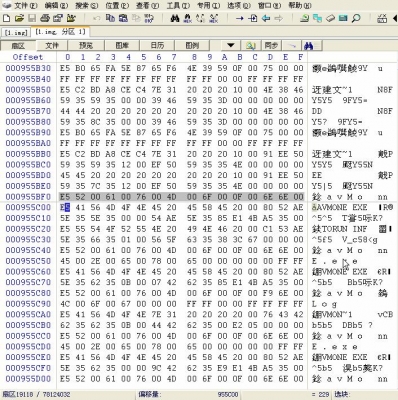Click the Clone Disk icon
The image size is (398, 400).
[317, 18]
